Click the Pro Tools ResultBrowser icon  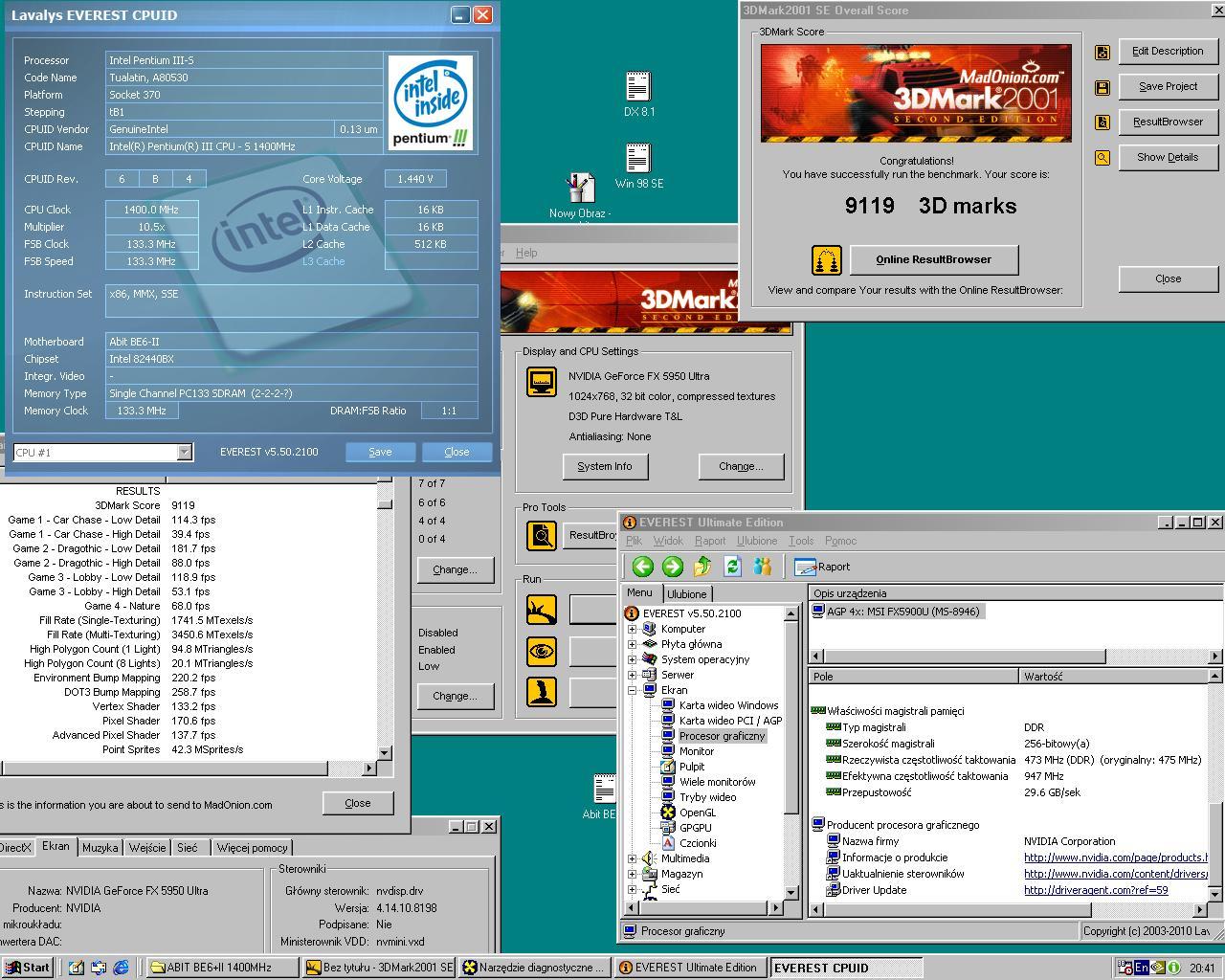coord(542,535)
